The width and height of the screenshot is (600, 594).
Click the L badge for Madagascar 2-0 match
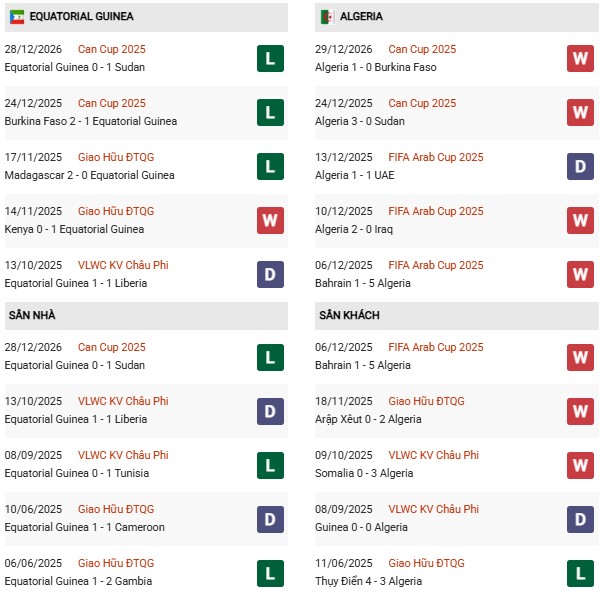[270, 166]
